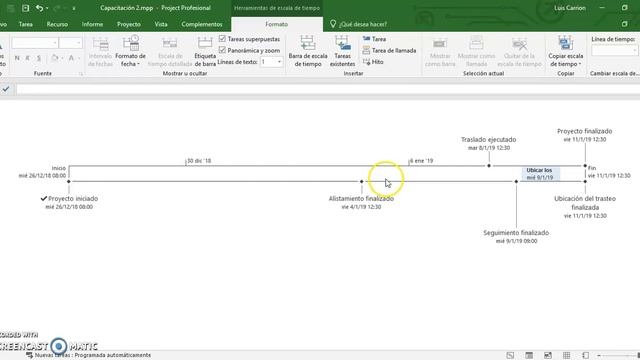Apply italic (K) font formatting
Screen dimensions: 640x360
pyautogui.click(x=28, y=58)
